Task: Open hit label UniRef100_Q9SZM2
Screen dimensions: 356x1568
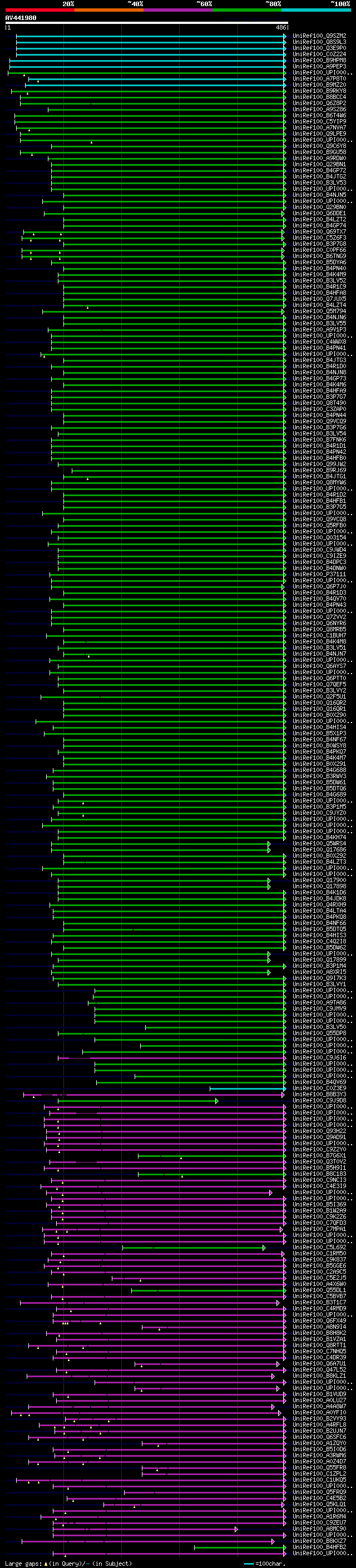Action: coord(319,36)
